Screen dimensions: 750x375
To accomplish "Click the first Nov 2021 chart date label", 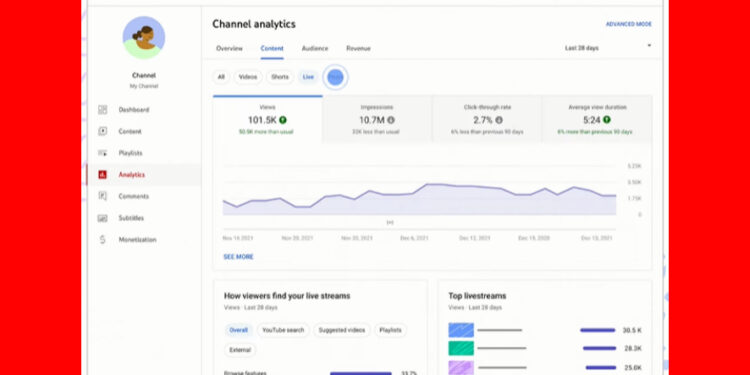I will point(238,238).
